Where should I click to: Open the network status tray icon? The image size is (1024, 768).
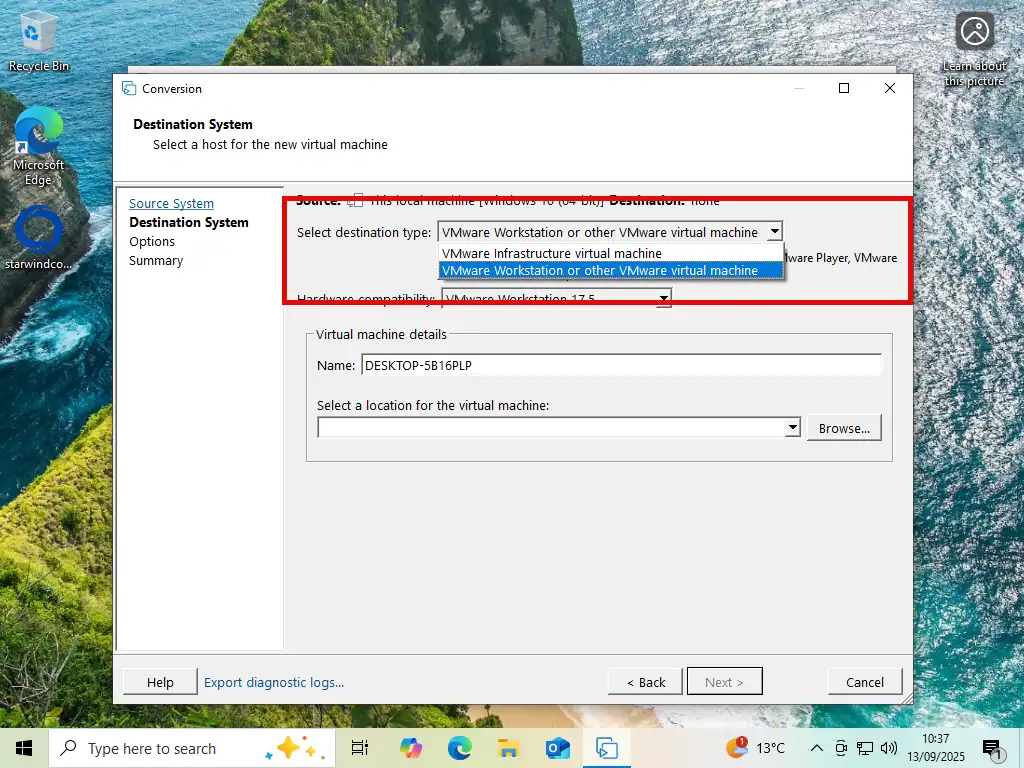(x=865, y=748)
